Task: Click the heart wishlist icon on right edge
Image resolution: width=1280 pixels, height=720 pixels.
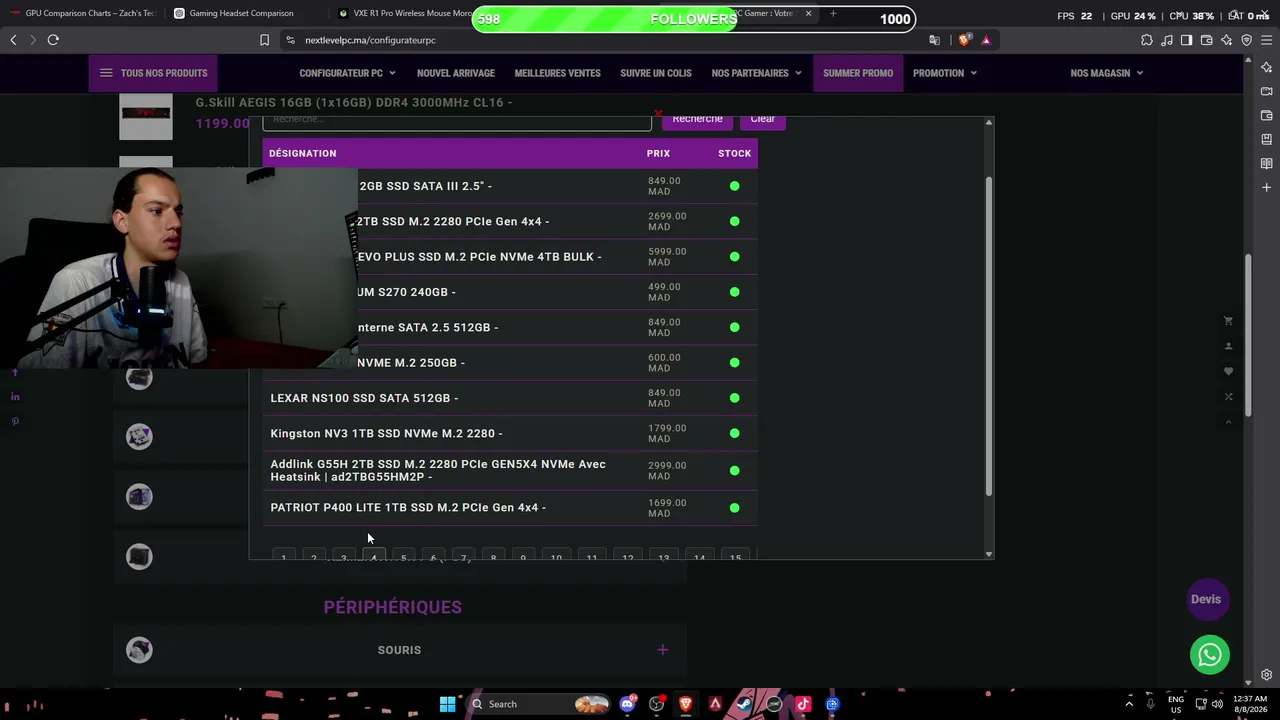Action: point(1229,371)
